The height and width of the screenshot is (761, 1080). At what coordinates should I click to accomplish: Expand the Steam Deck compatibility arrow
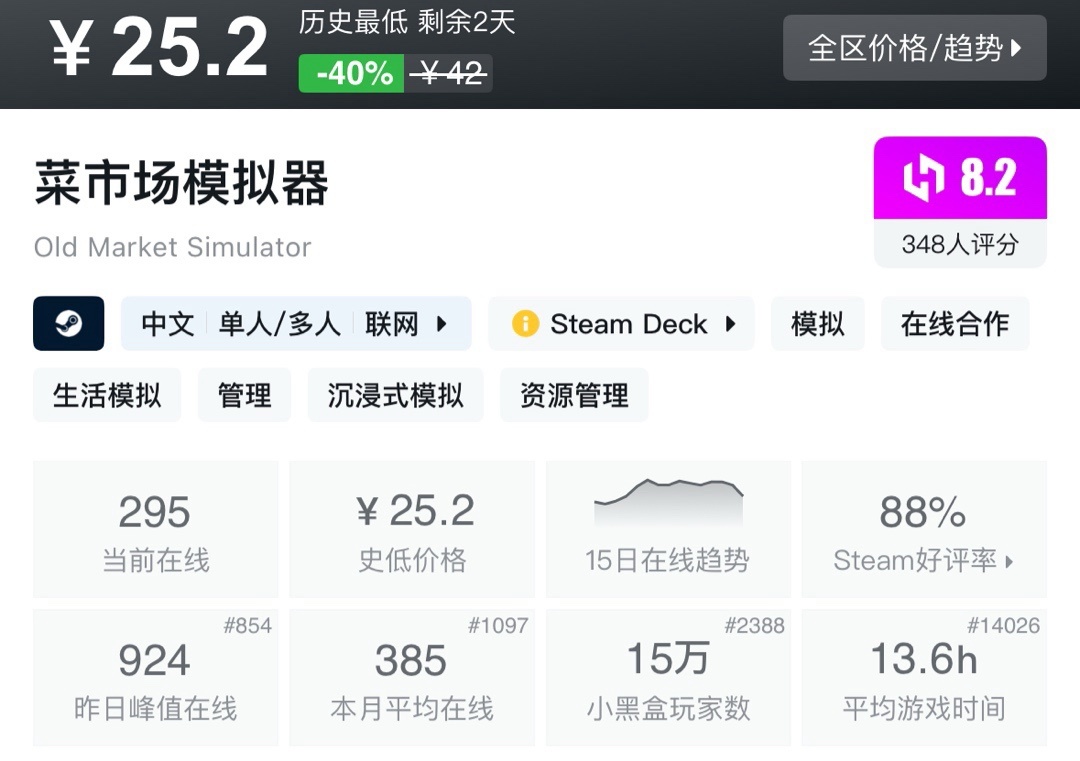[730, 324]
